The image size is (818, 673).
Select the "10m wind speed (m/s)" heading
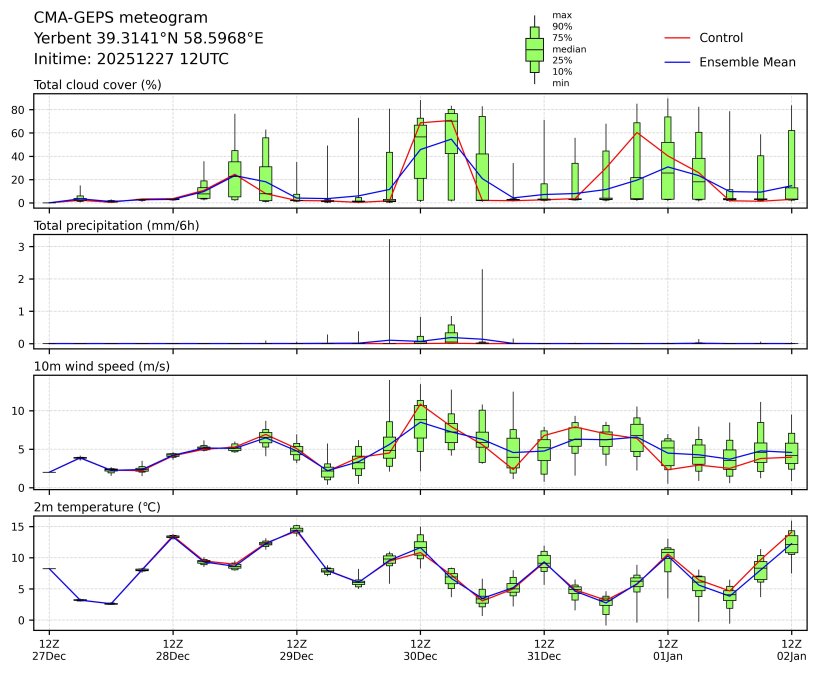click(102, 367)
